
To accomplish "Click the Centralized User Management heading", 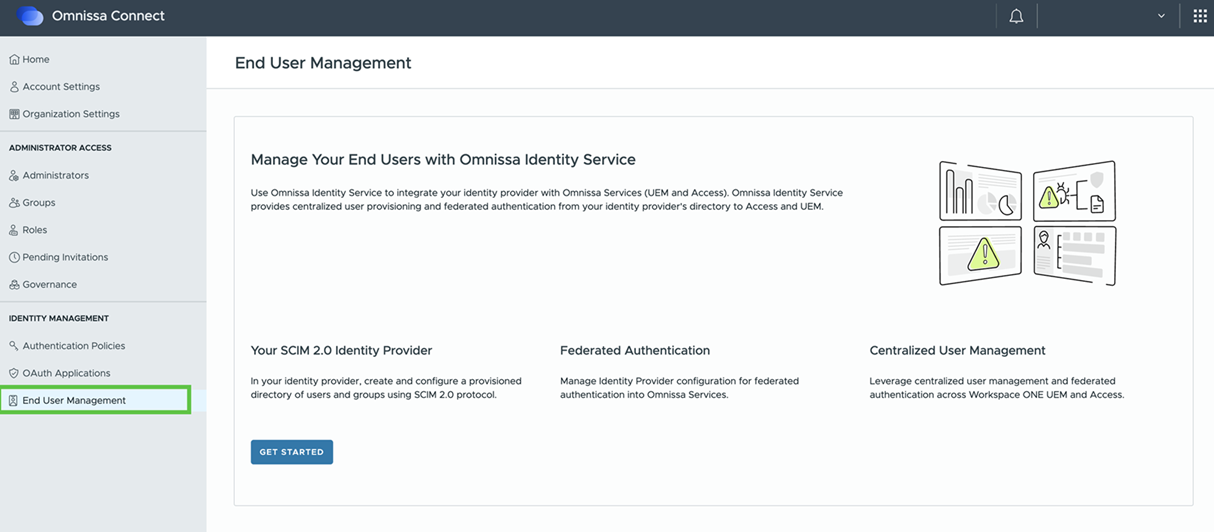I will (957, 351).
